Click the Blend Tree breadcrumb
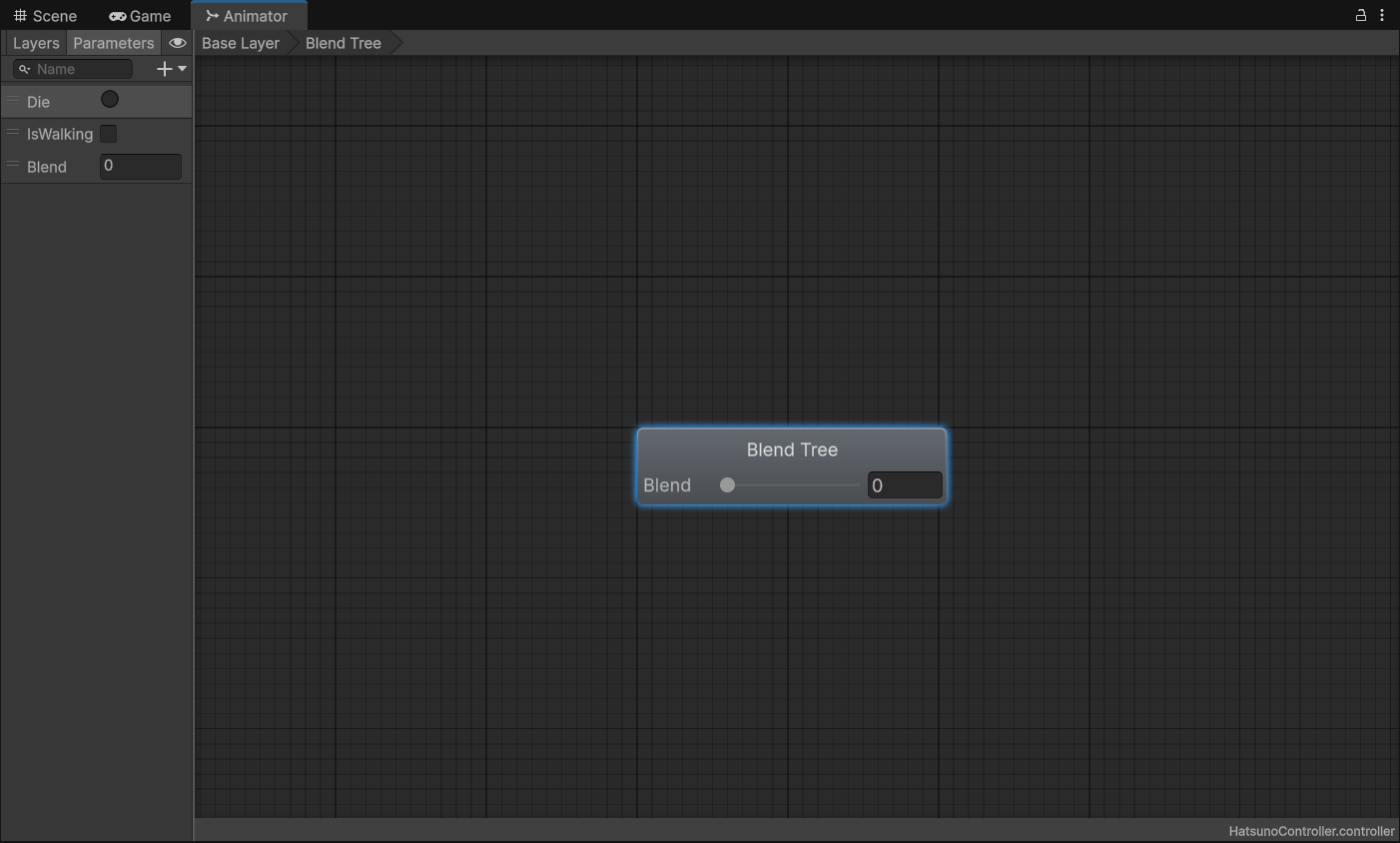This screenshot has height=843, width=1400. pos(344,43)
